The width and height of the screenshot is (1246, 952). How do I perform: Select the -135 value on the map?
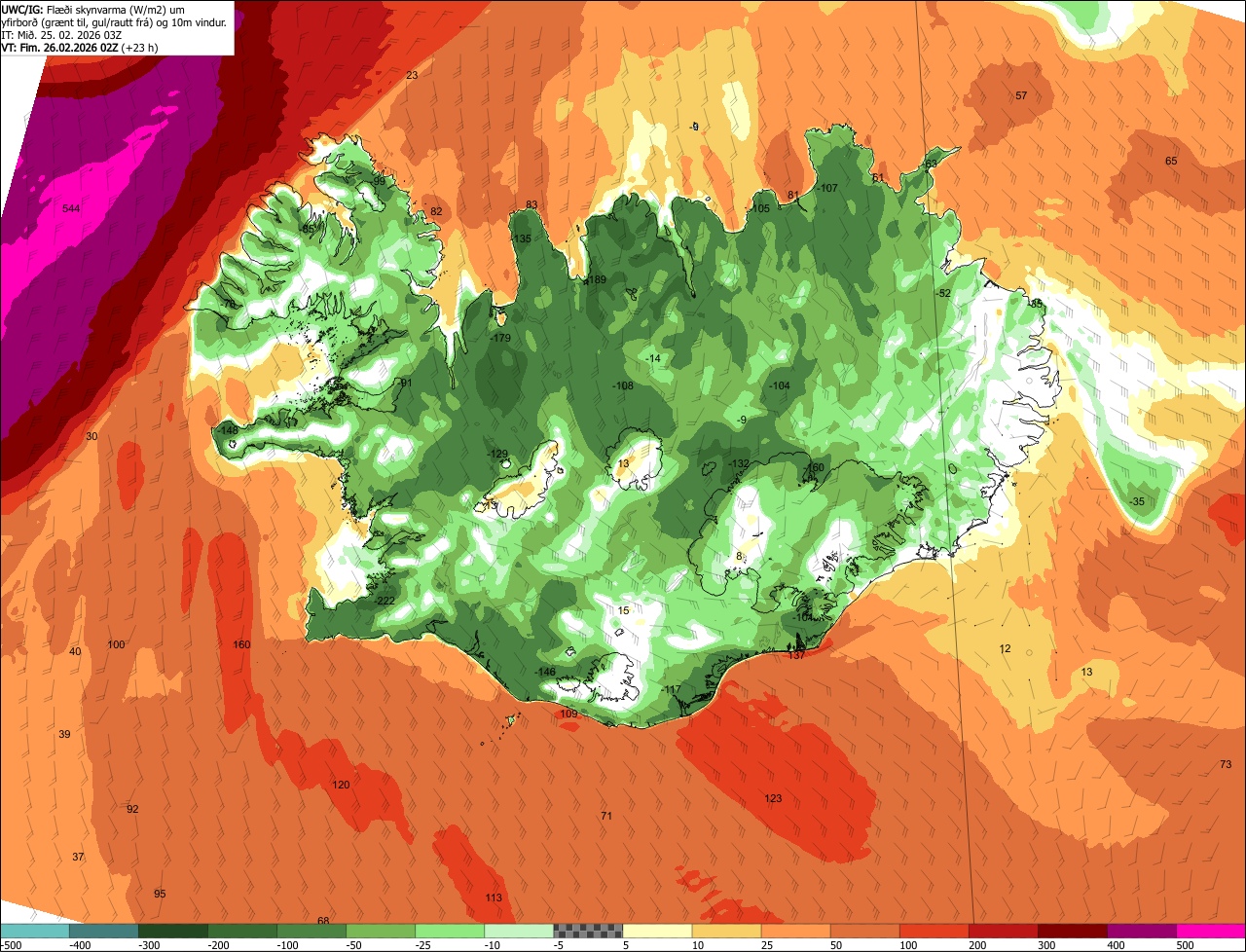(522, 239)
